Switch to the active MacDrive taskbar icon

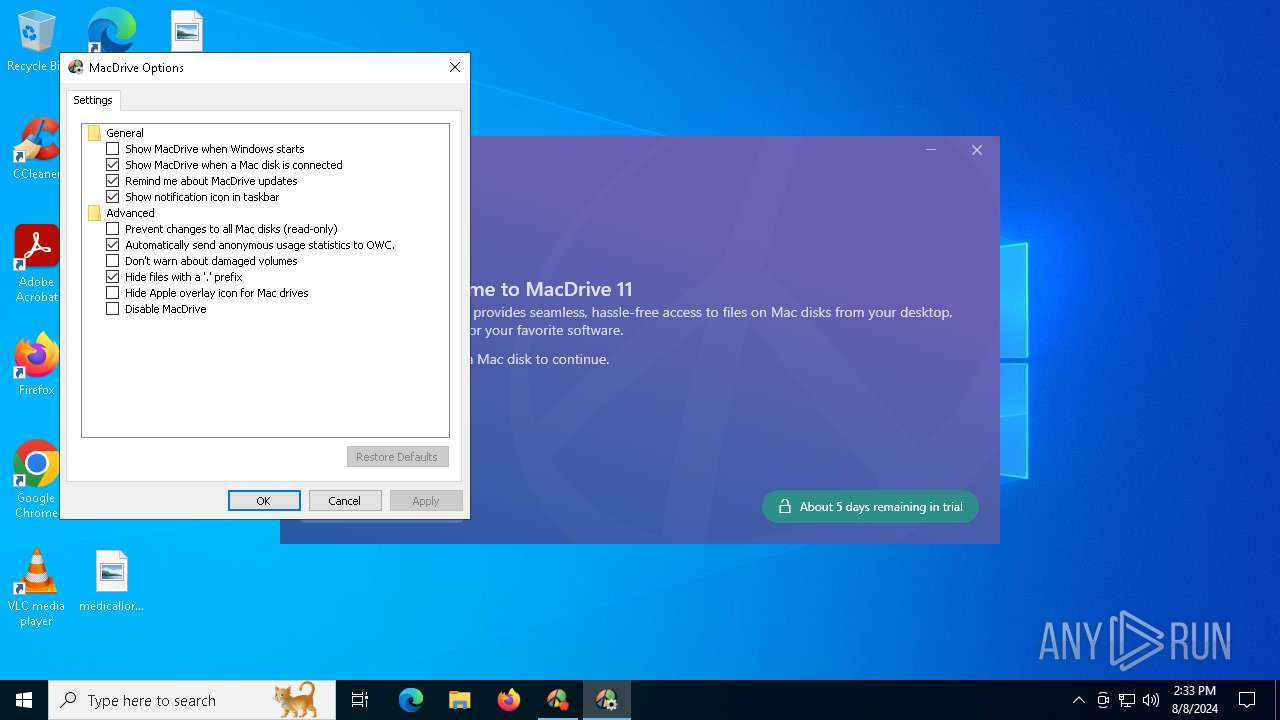[606, 700]
